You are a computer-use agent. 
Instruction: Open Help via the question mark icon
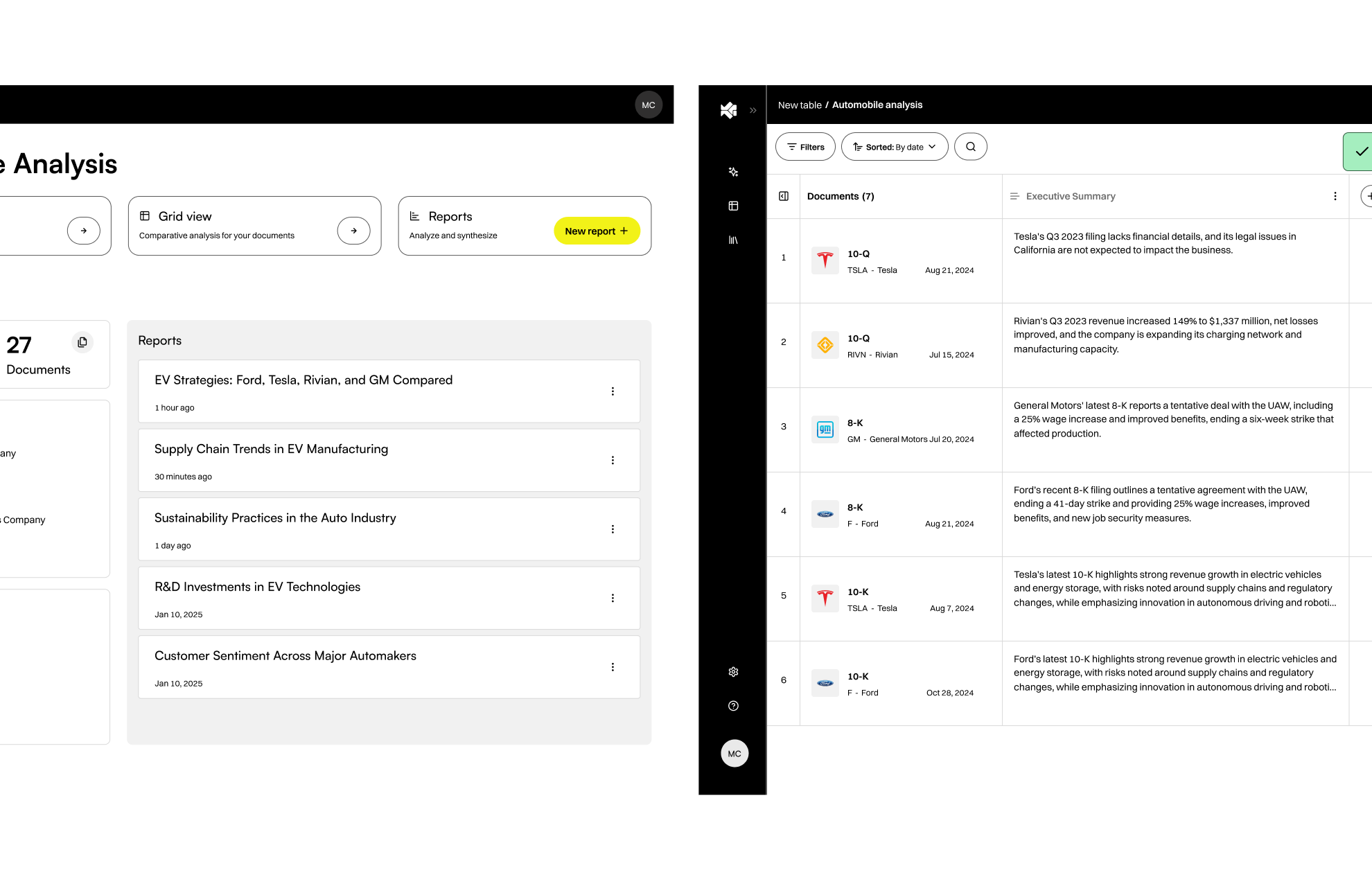pos(733,706)
